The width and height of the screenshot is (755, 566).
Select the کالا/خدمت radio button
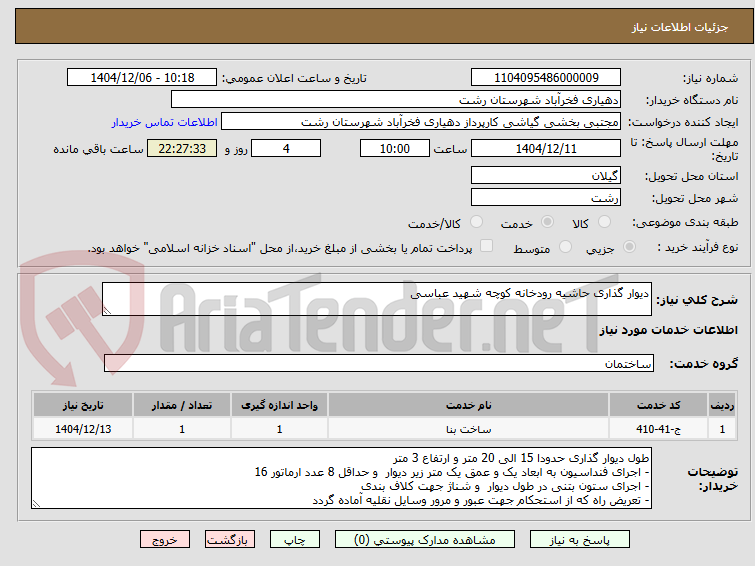pos(476,222)
